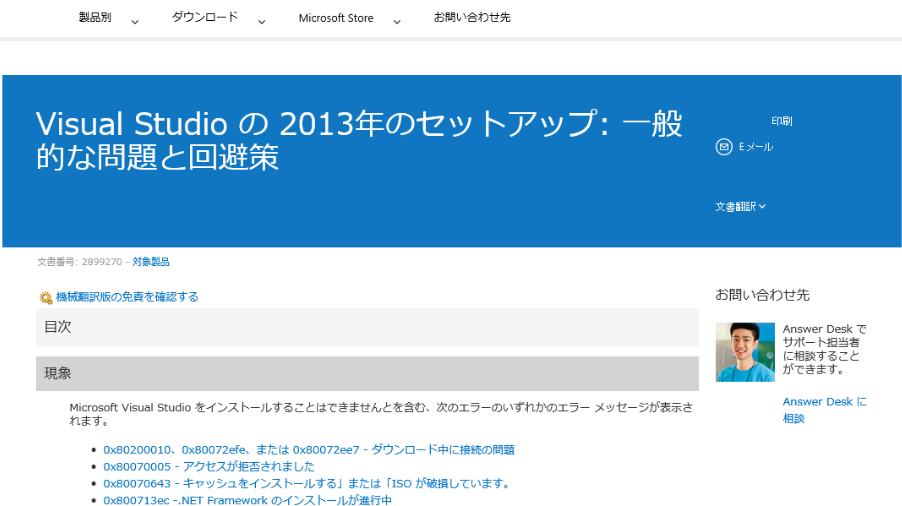Screen dimensions: 902x506
Task: Go to お問い合わせ先 in the top navigation
Action: pyautogui.click(x=472, y=17)
